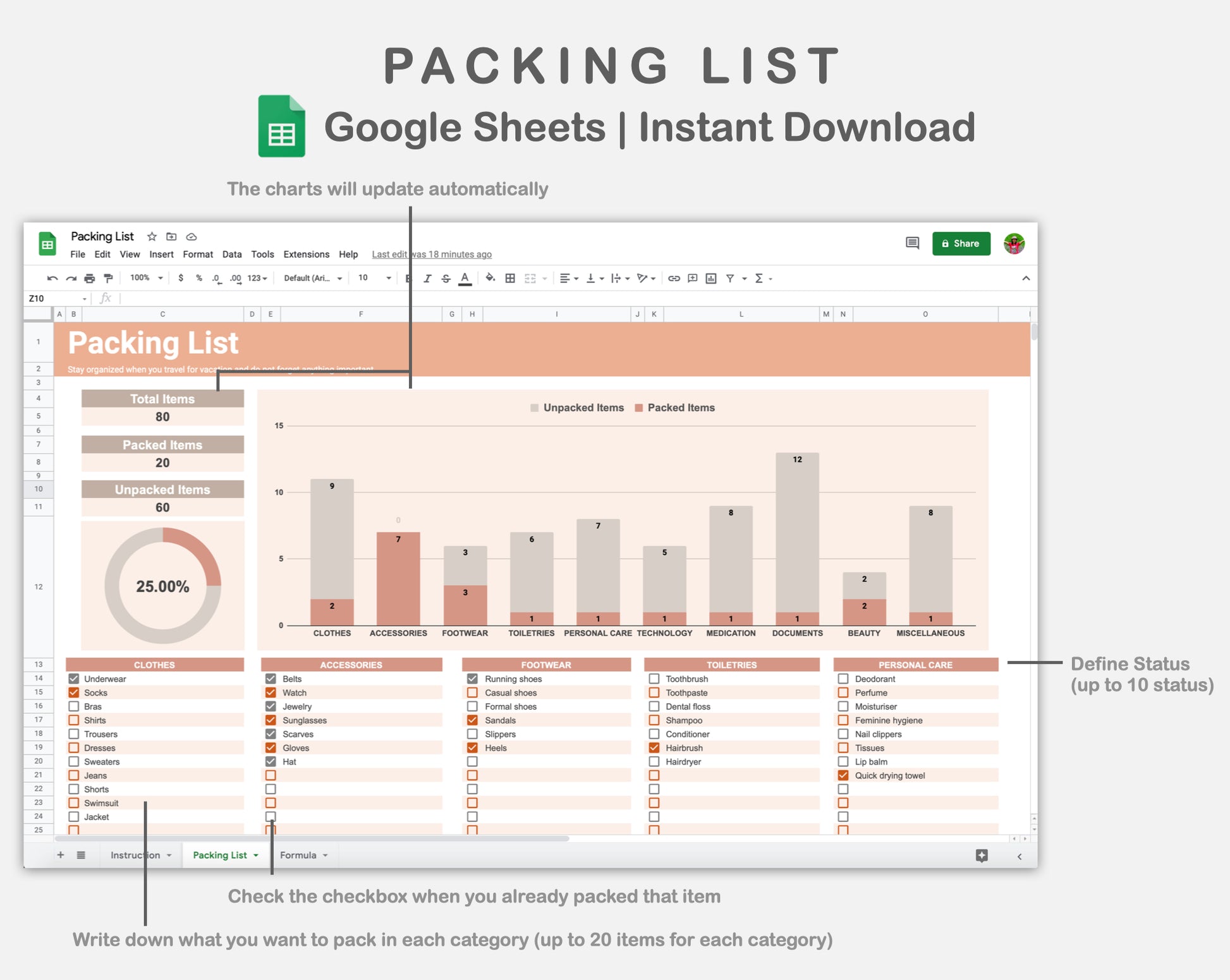1230x980 pixels.
Task: Open comment history icon
Action: 912,243
